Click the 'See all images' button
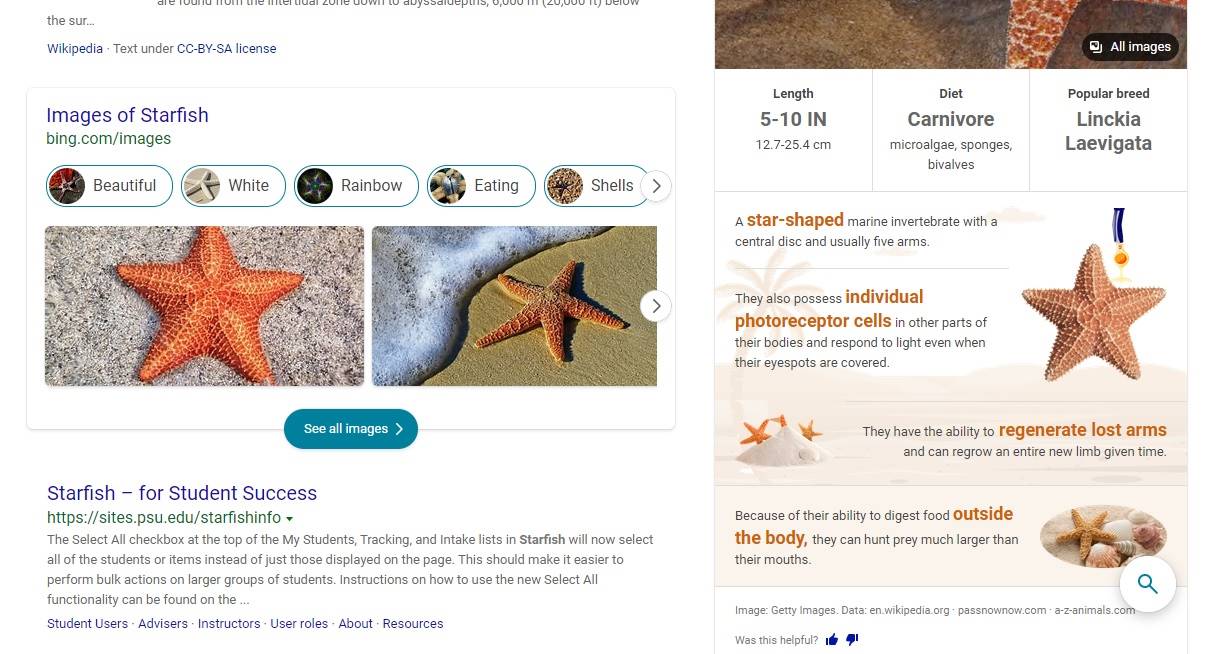 point(351,429)
